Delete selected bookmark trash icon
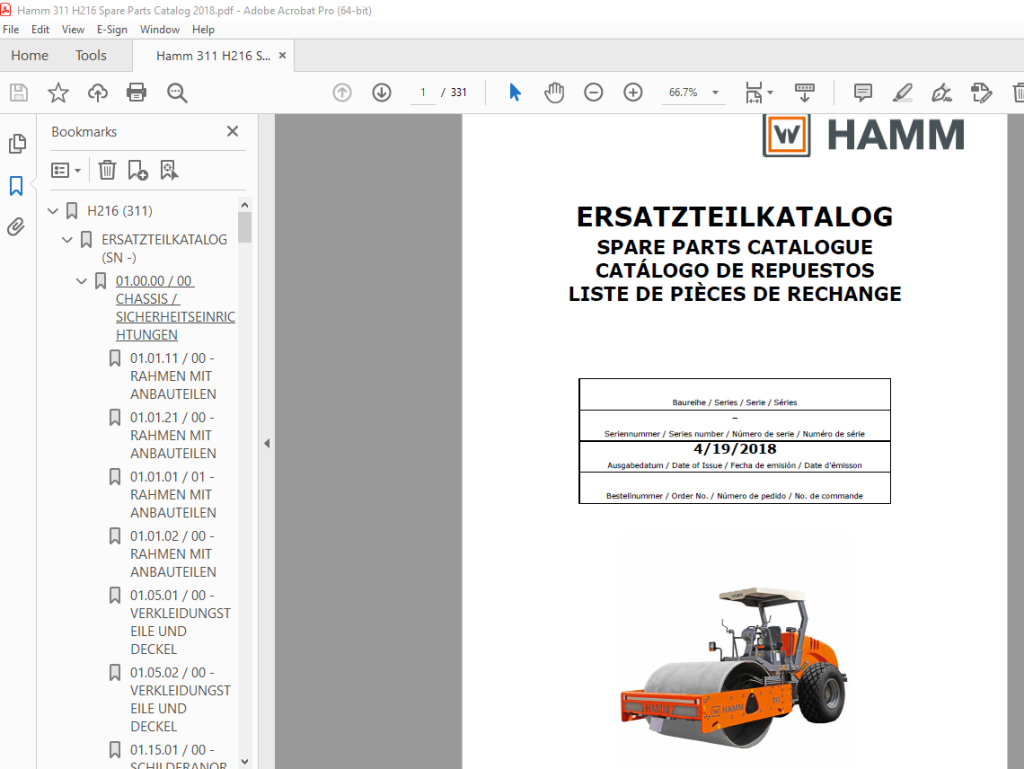The width and height of the screenshot is (1024, 769). (107, 170)
